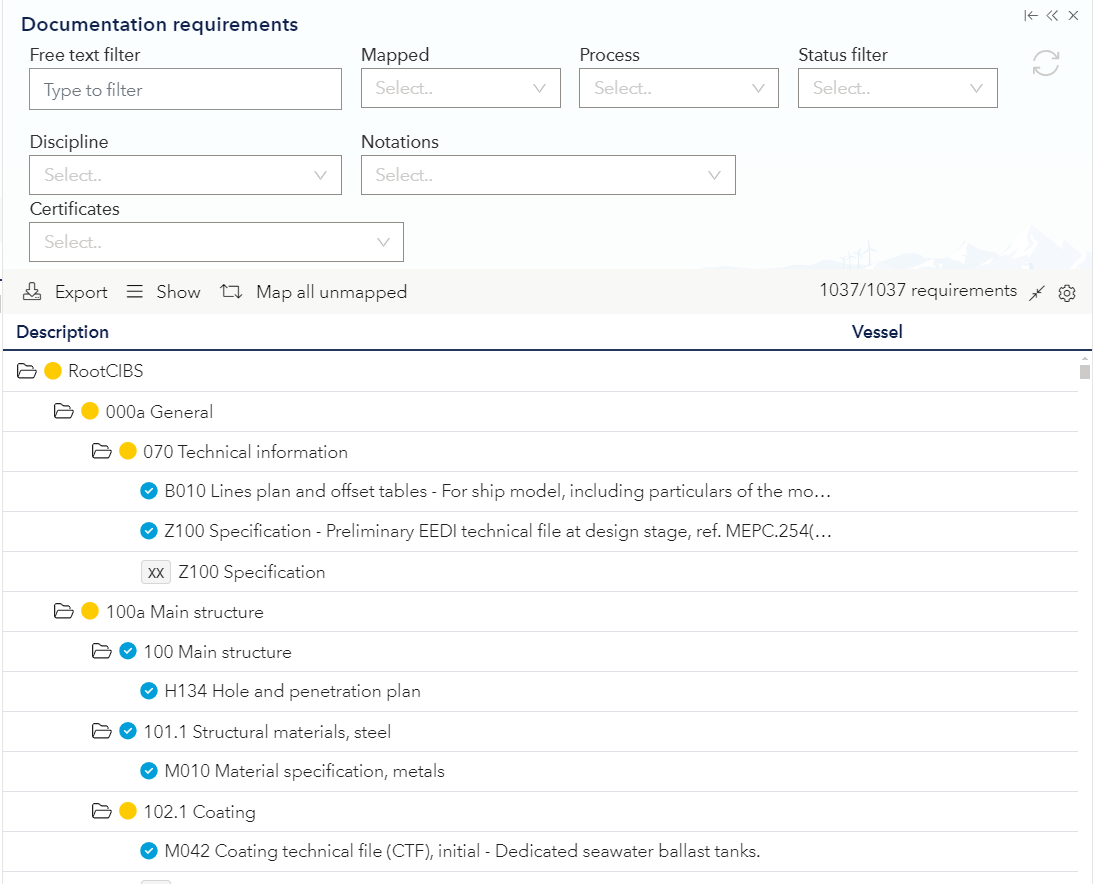Click the Vessel column header

click(x=877, y=331)
